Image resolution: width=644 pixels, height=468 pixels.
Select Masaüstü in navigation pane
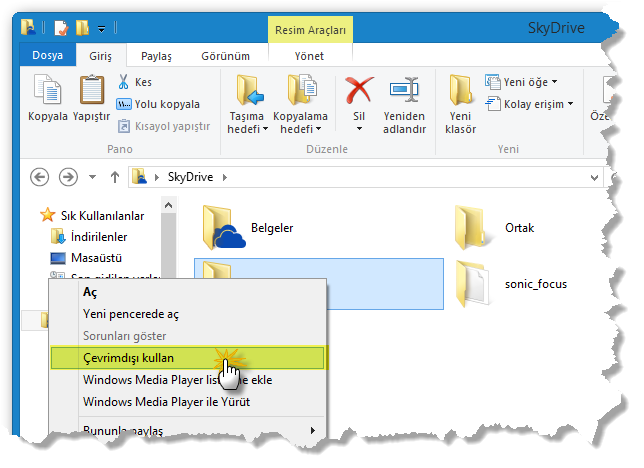pyautogui.click(x=86, y=258)
